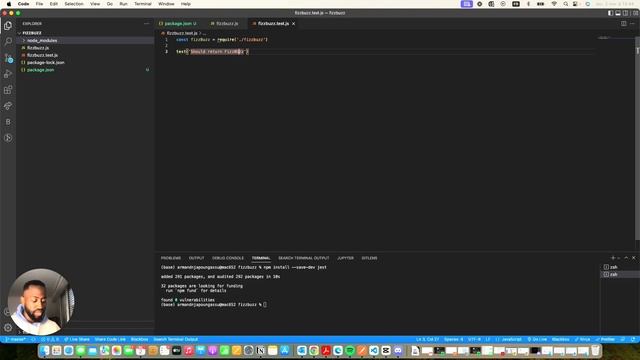The image size is (640, 360).
Task: Open the File menu
Action: click(39, 4)
